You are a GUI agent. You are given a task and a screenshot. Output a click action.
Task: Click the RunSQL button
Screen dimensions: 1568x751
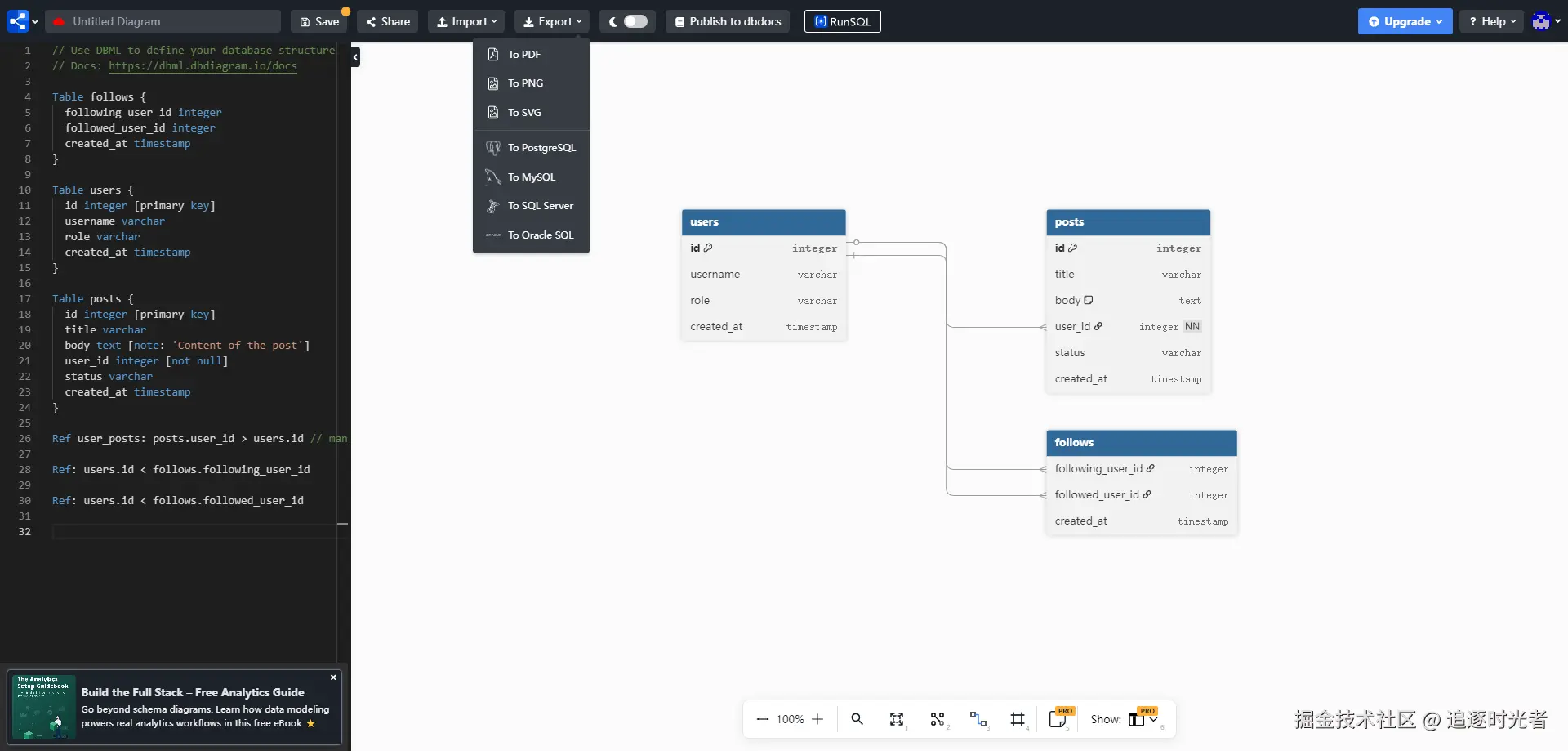[x=843, y=21]
